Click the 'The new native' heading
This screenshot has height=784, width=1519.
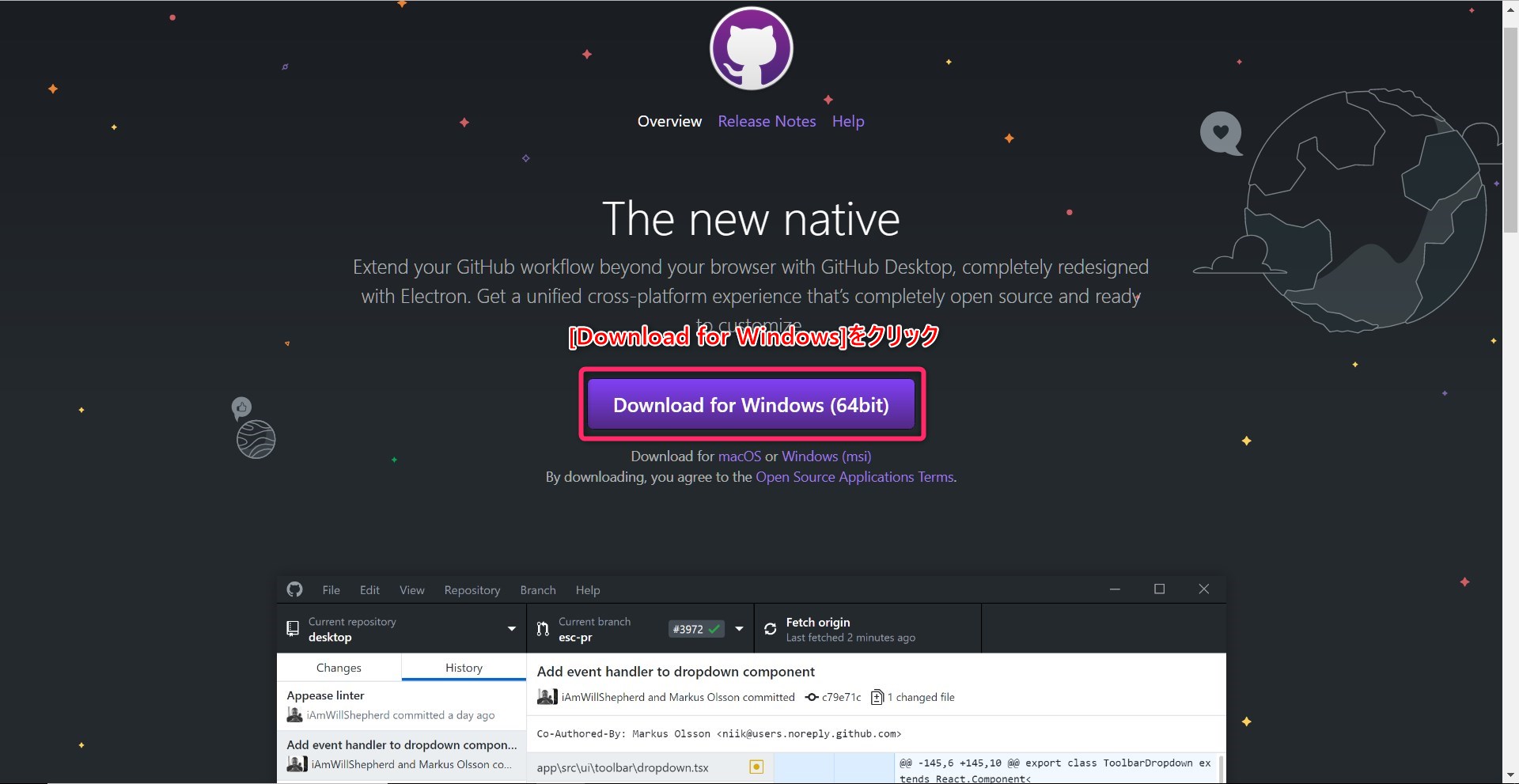751,219
